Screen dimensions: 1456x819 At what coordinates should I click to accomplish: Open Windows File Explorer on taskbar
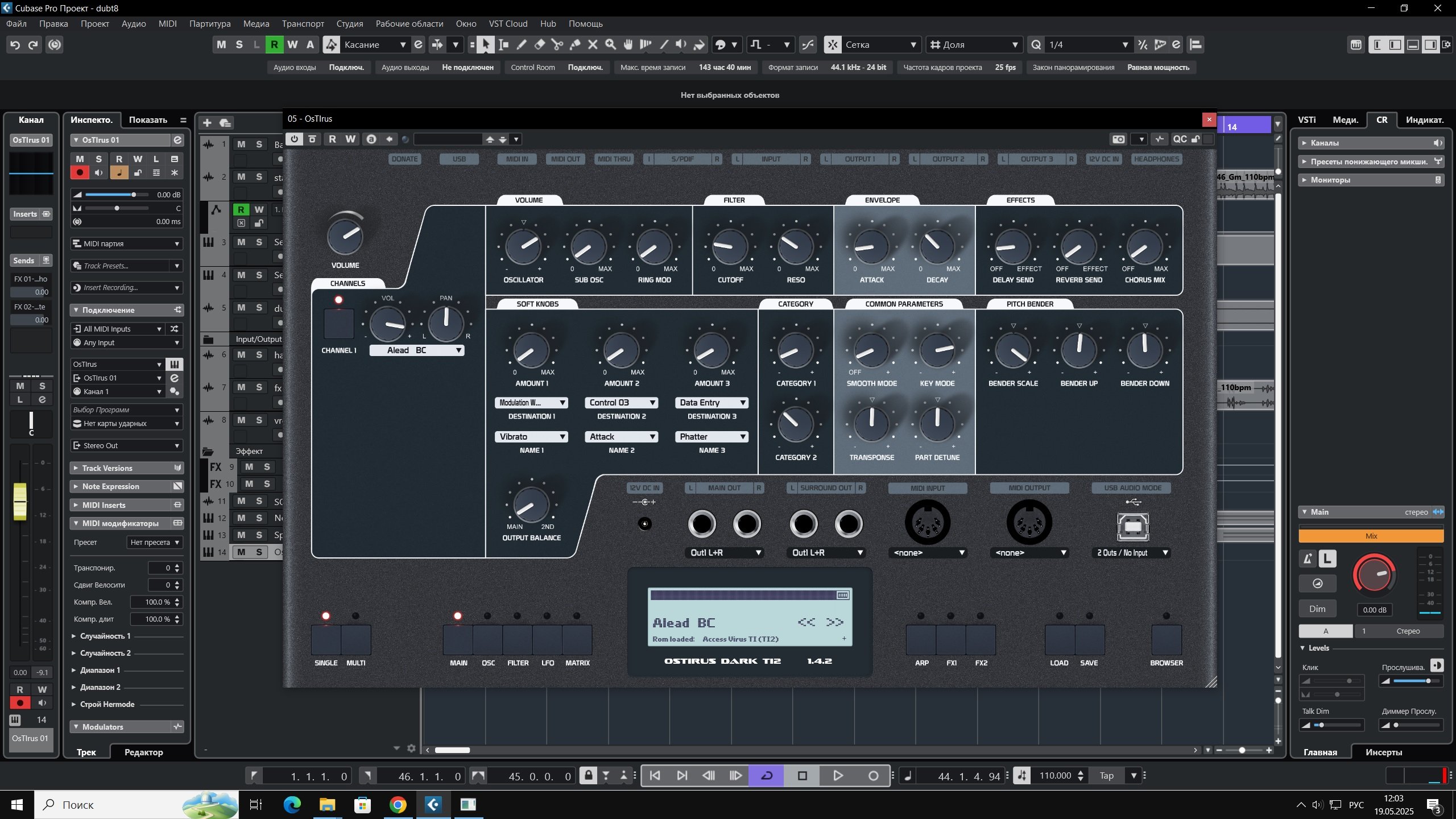pyautogui.click(x=327, y=804)
